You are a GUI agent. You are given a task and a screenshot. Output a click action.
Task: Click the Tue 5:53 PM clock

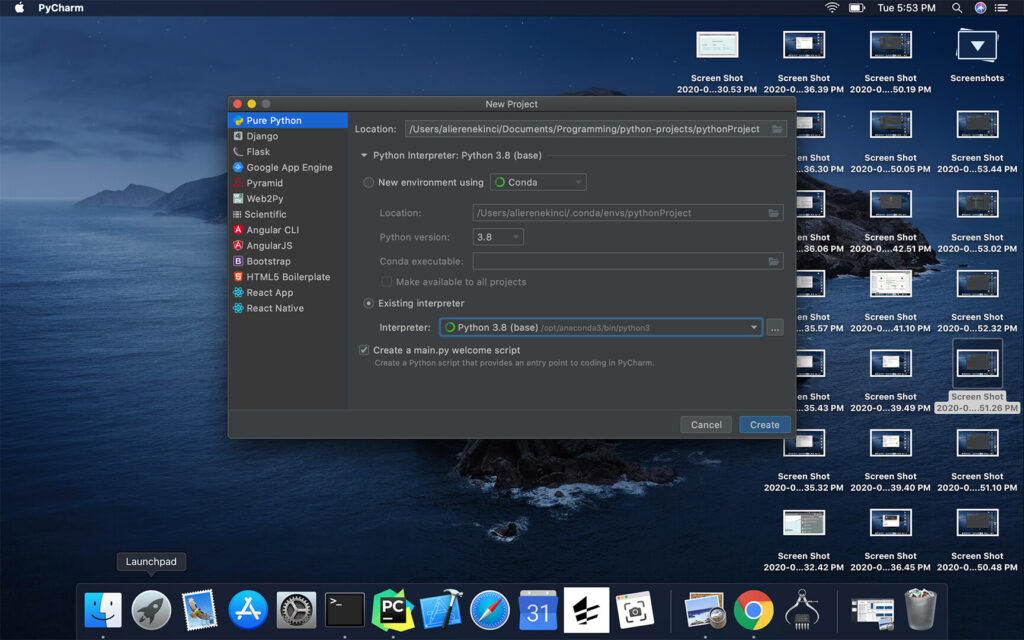pyautogui.click(x=906, y=8)
